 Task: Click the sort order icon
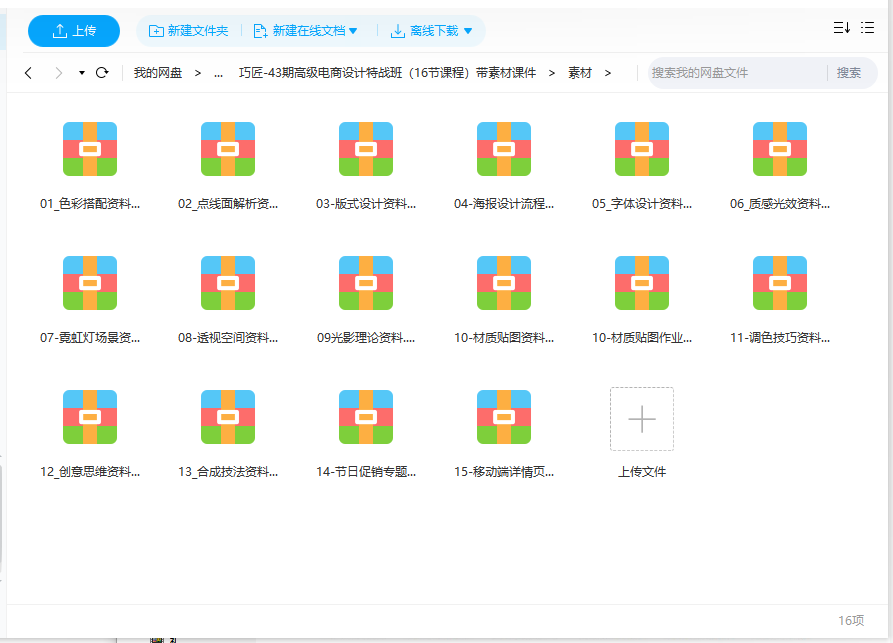point(842,27)
